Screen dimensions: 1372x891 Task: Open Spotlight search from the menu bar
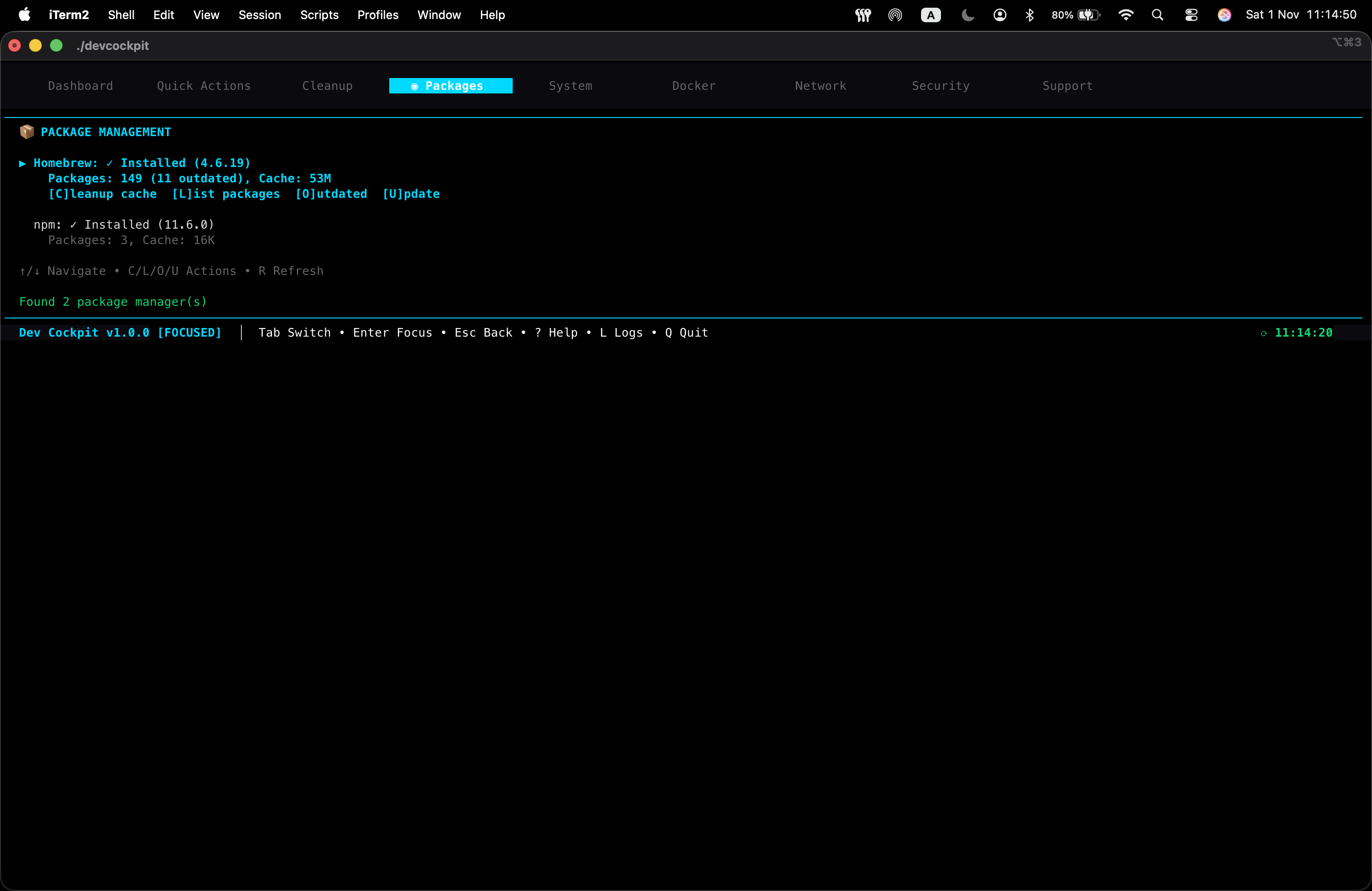pos(1157,15)
